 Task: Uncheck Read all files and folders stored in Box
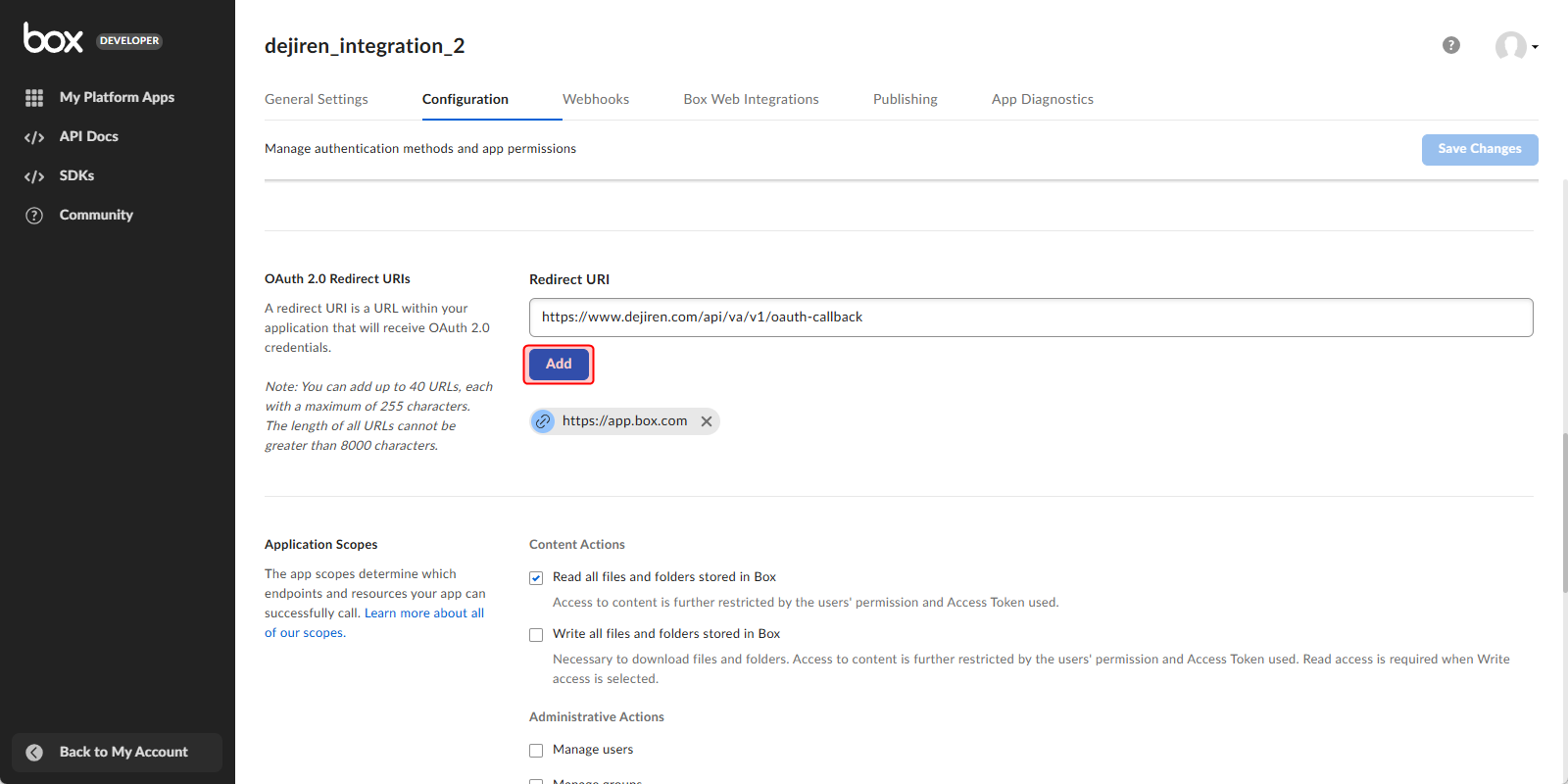536,578
